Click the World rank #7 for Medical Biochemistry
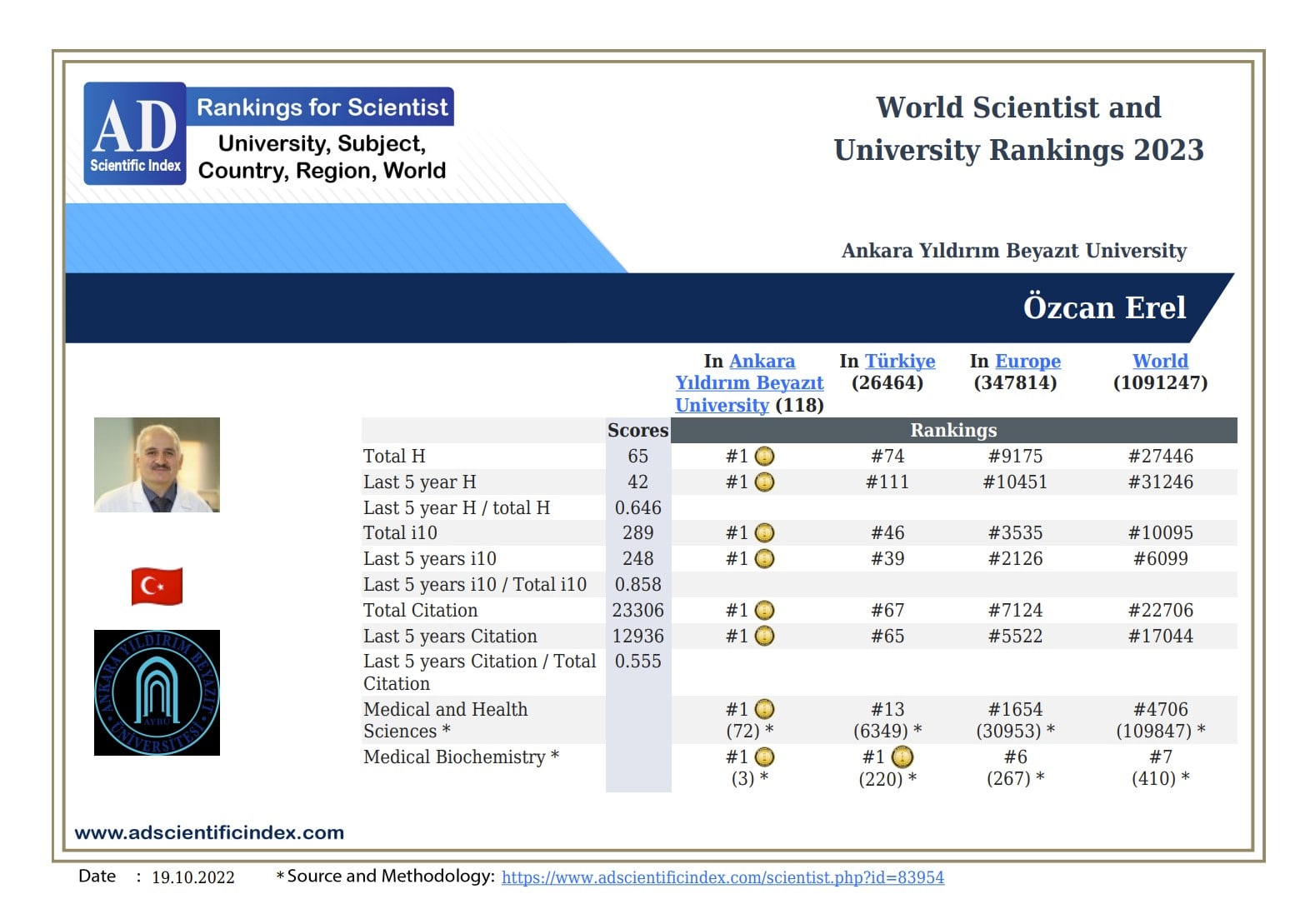 [1160, 757]
